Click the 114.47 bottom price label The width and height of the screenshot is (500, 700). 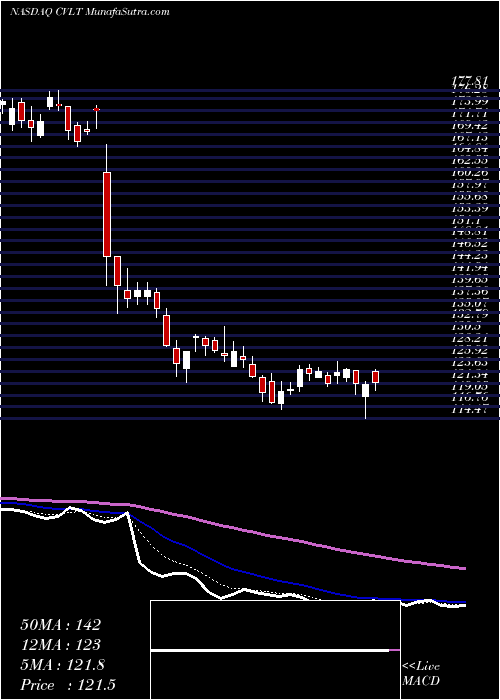[x=470, y=410]
